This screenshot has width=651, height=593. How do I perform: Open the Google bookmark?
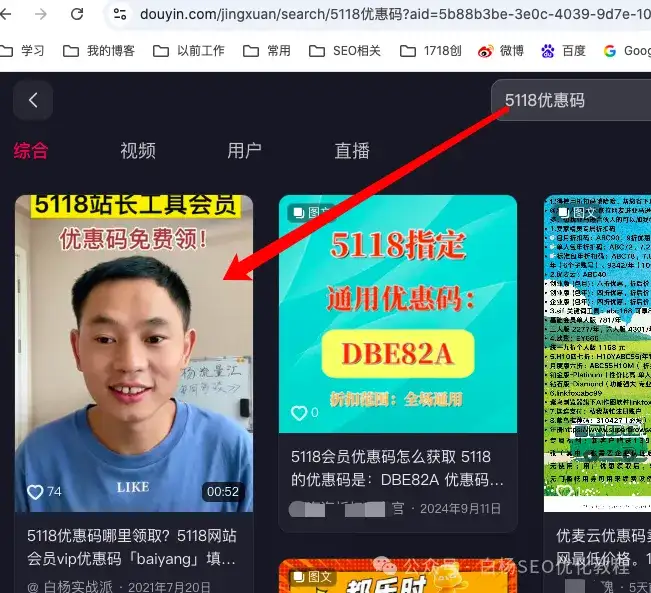coord(627,51)
